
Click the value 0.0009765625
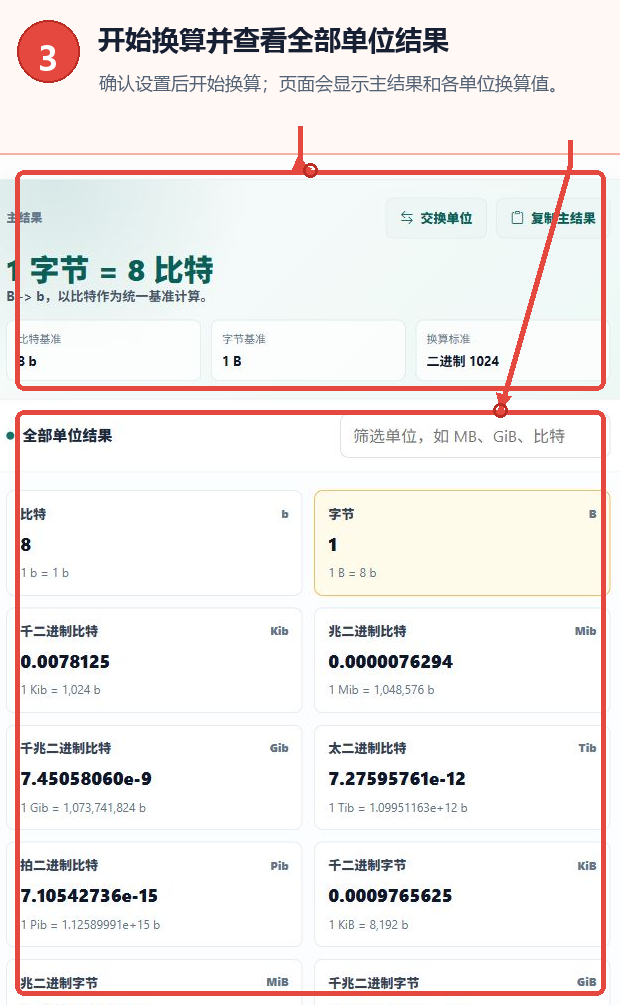tap(390, 895)
